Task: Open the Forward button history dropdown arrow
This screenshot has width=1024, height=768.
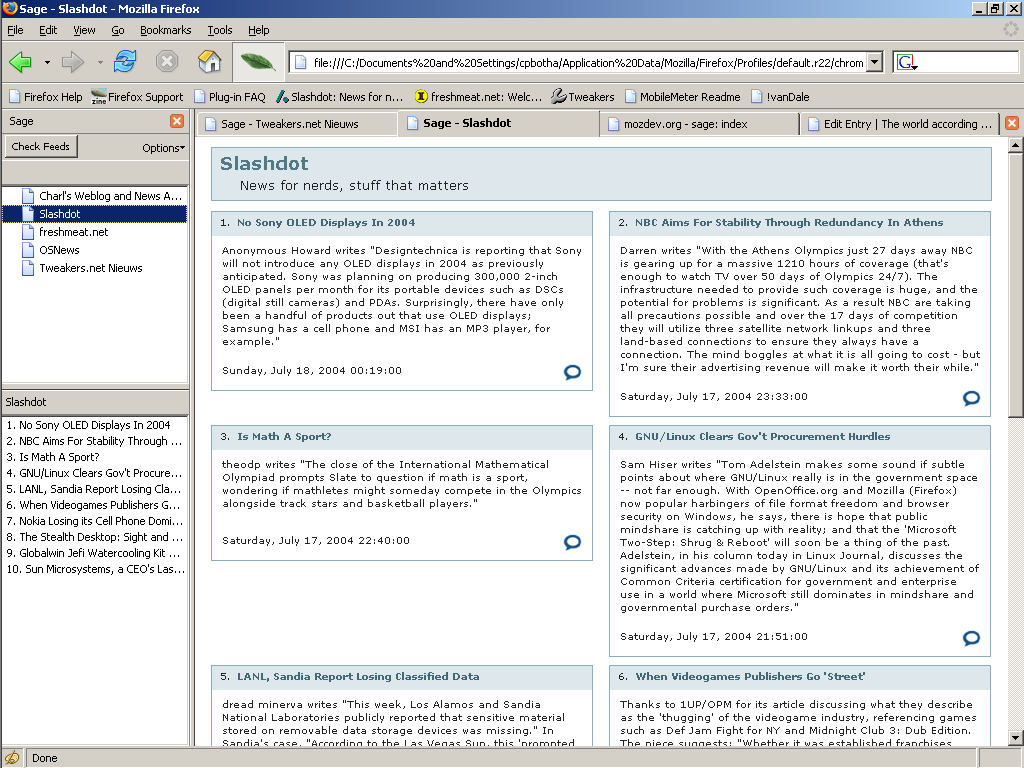Action: [99, 63]
